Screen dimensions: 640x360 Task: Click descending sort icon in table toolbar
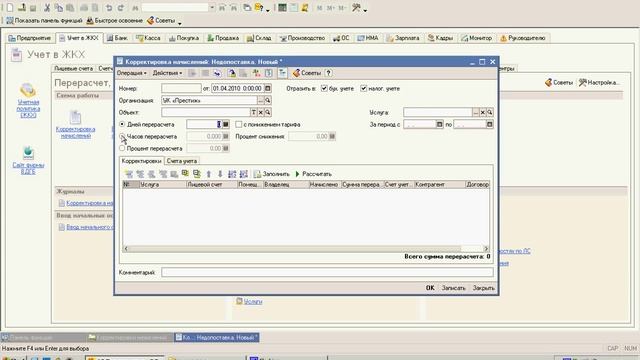tap(244, 174)
